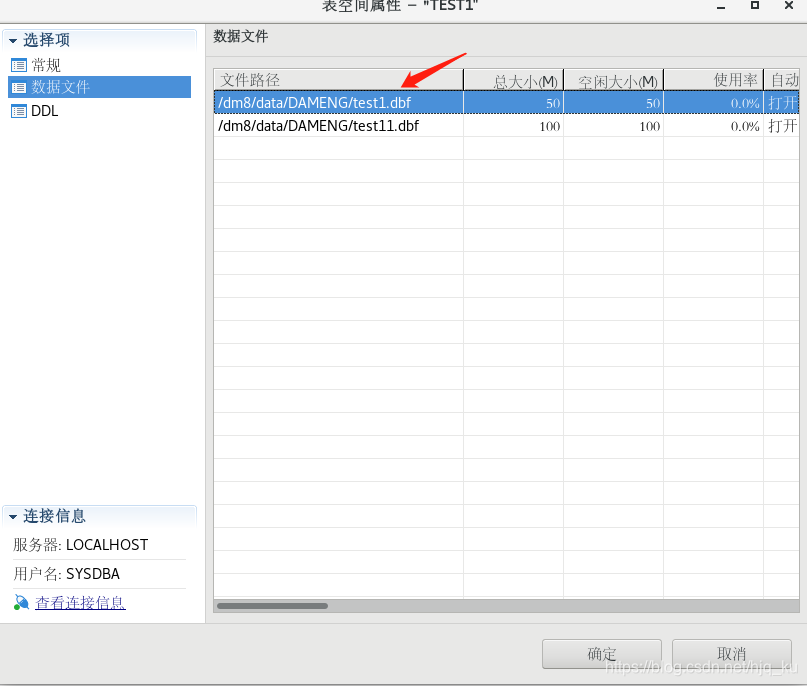The height and width of the screenshot is (686, 807).
Task: Click the 0.0% usage of test1.dbf
Action: point(745,103)
